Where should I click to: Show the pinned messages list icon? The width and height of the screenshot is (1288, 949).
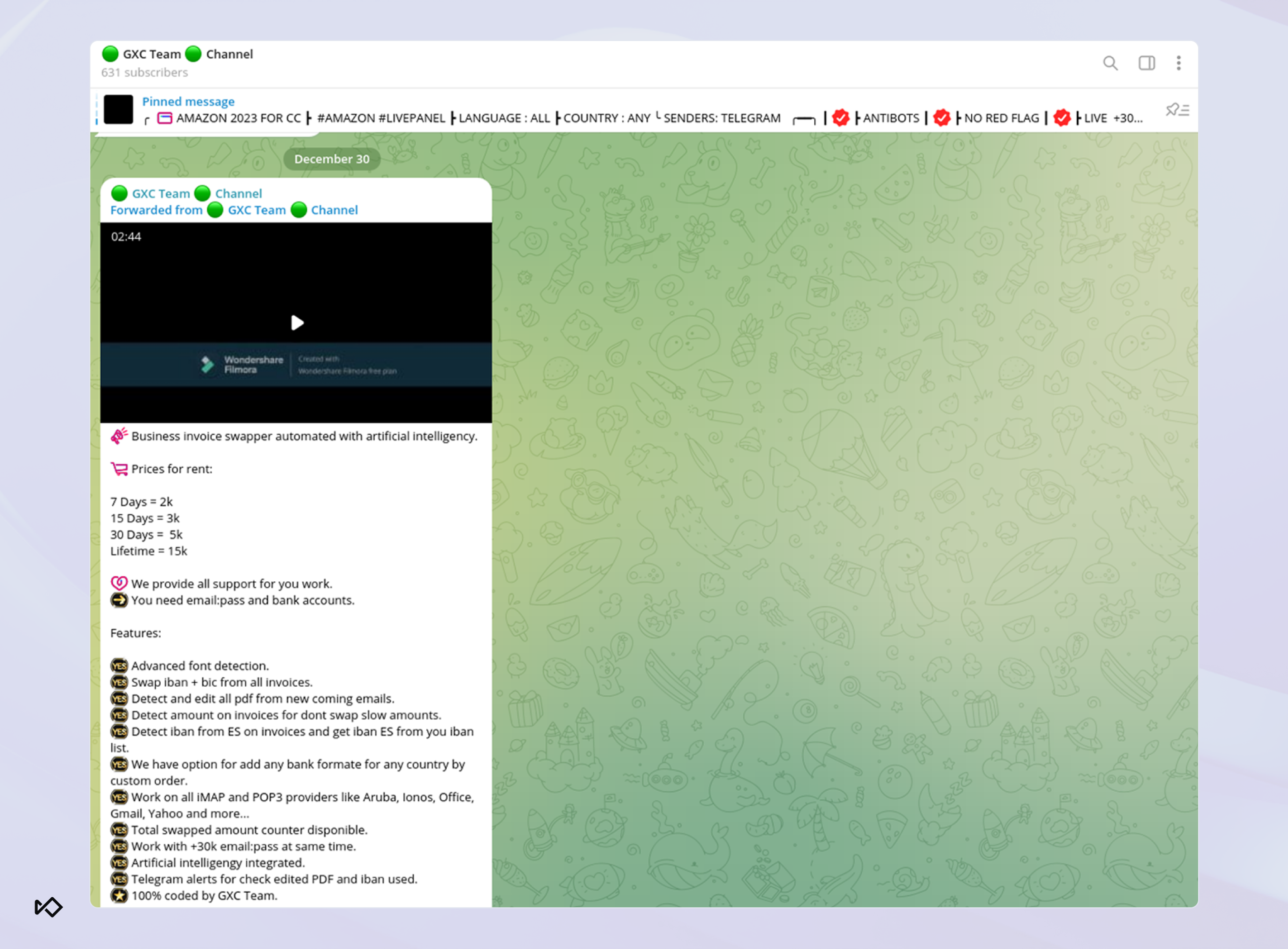[1177, 109]
